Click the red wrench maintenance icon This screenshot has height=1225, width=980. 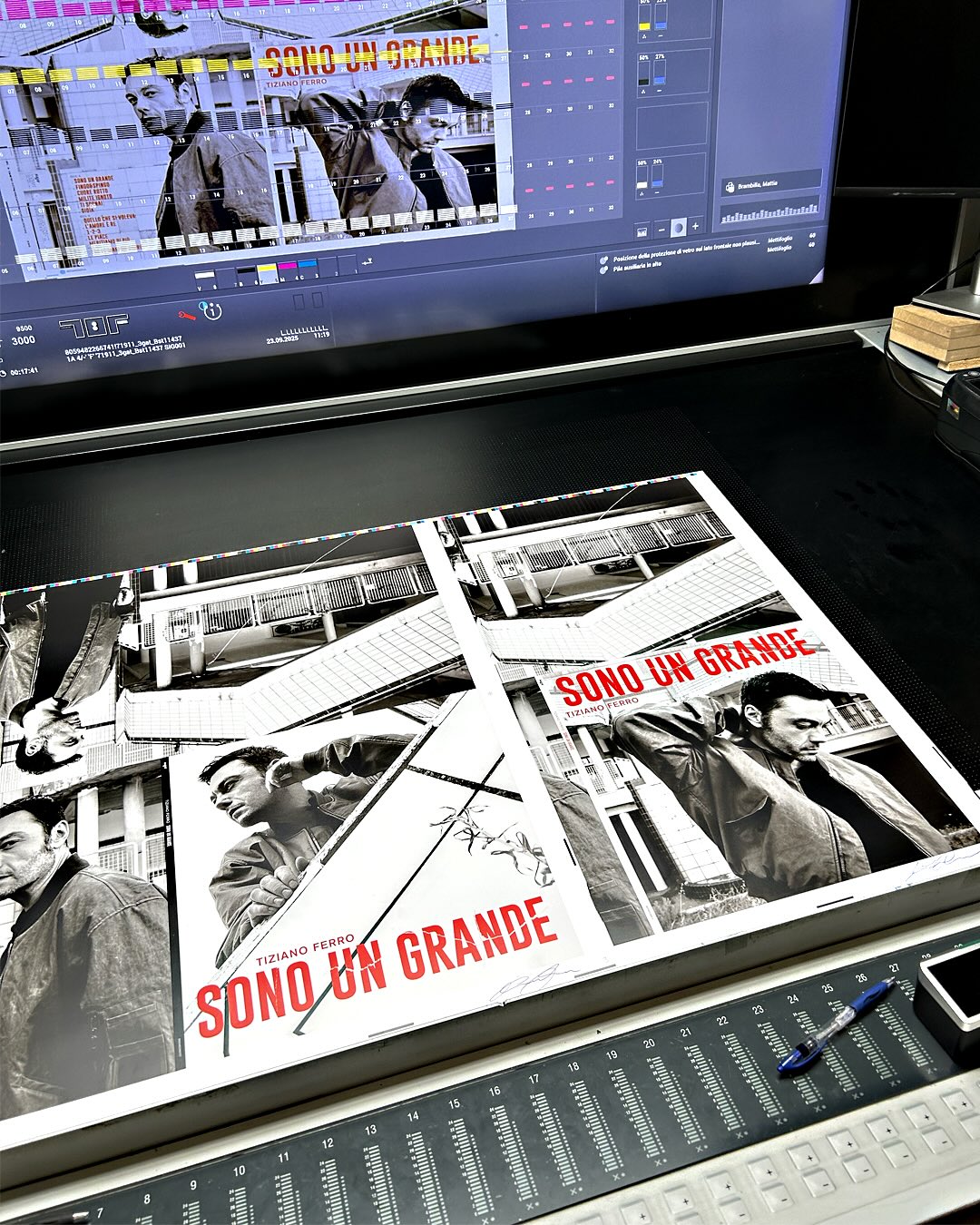187,315
